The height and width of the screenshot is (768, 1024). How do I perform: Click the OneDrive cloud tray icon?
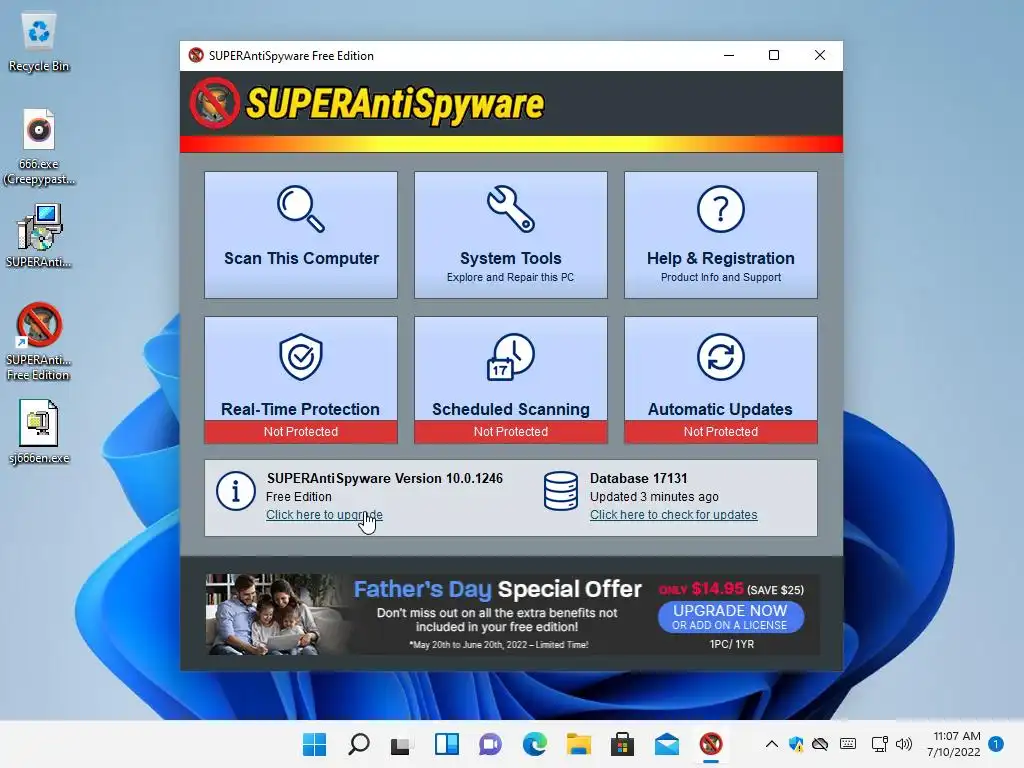click(x=820, y=744)
